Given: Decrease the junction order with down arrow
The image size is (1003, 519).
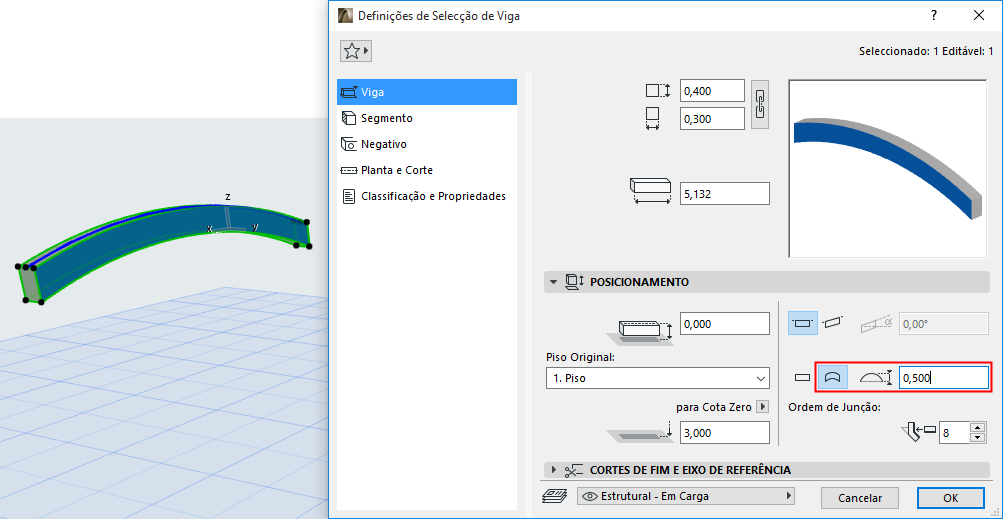Looking at the screenshot, I should point(977,438).
